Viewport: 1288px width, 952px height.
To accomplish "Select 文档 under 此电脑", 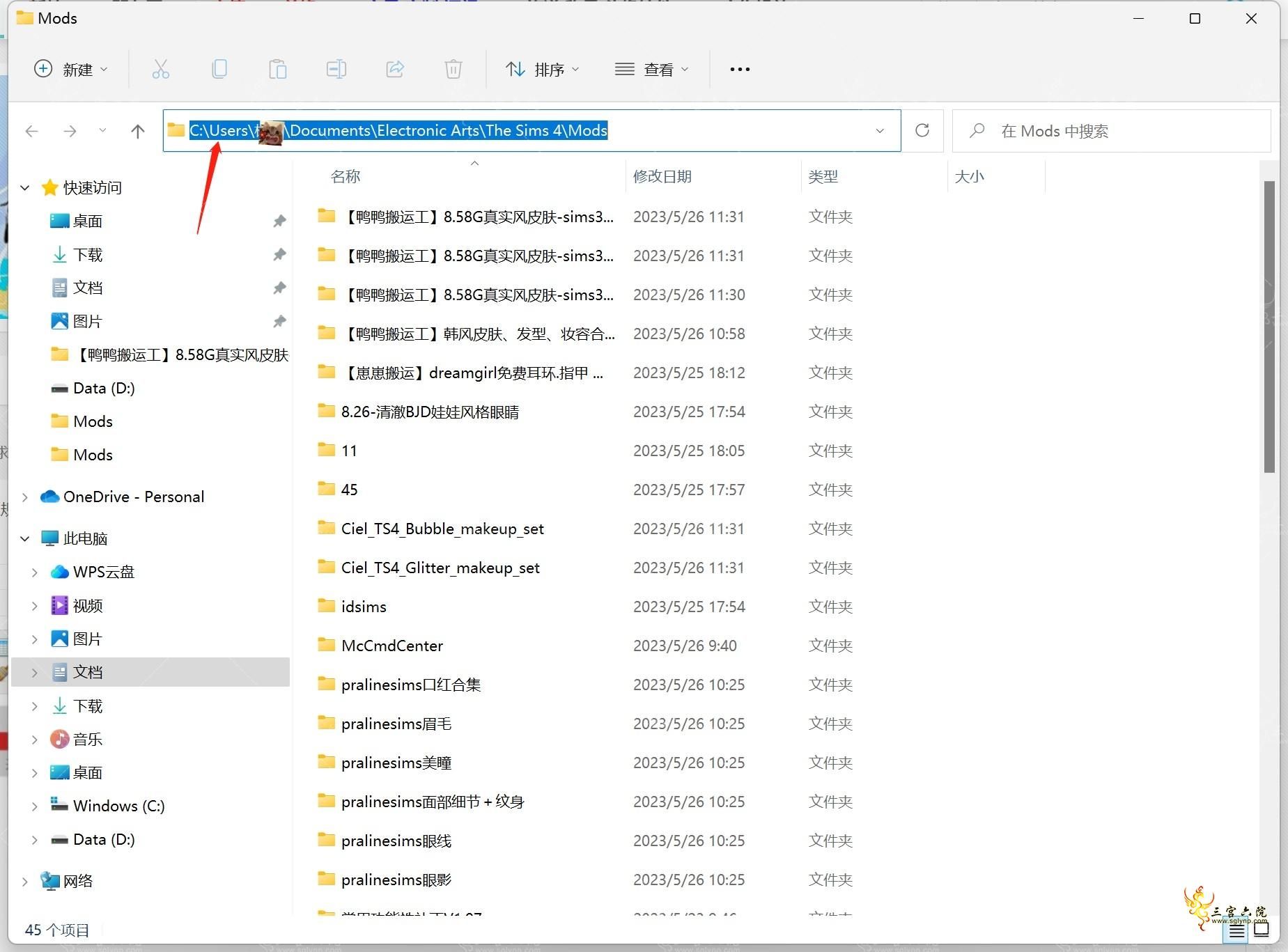I will tap(150, 672).
